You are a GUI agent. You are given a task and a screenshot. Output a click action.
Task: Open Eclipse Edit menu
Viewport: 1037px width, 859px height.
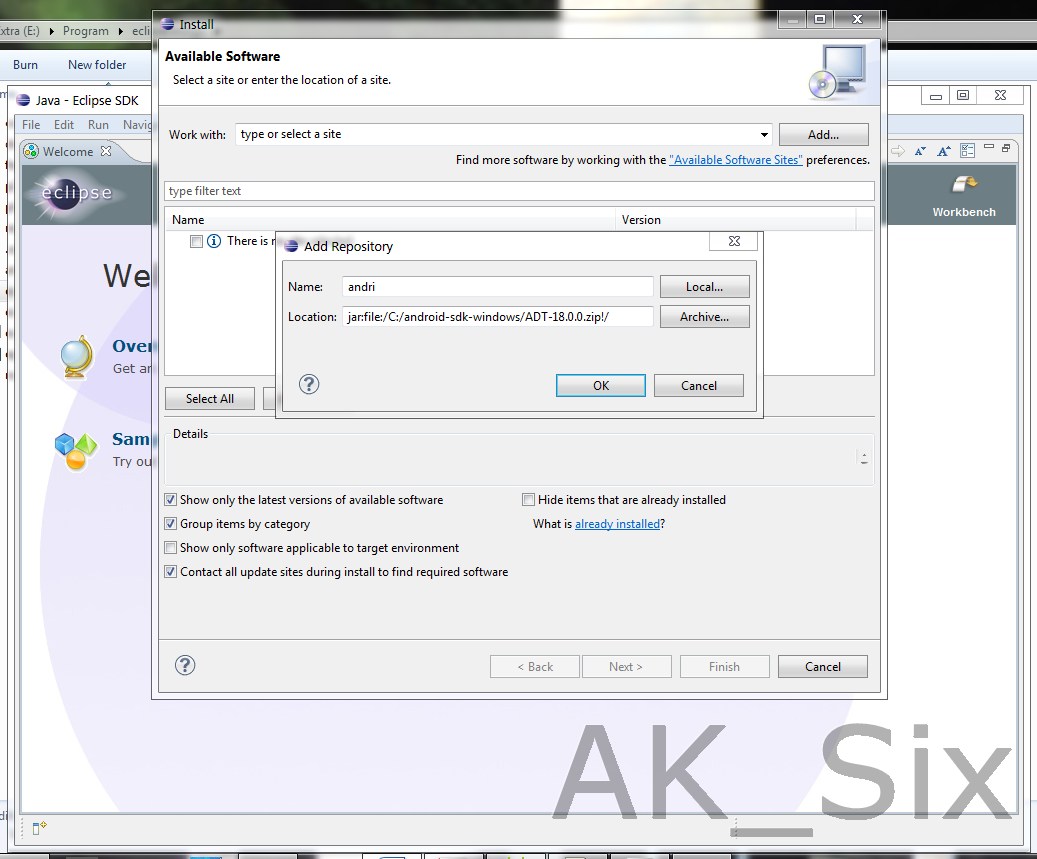pos(63,124)
